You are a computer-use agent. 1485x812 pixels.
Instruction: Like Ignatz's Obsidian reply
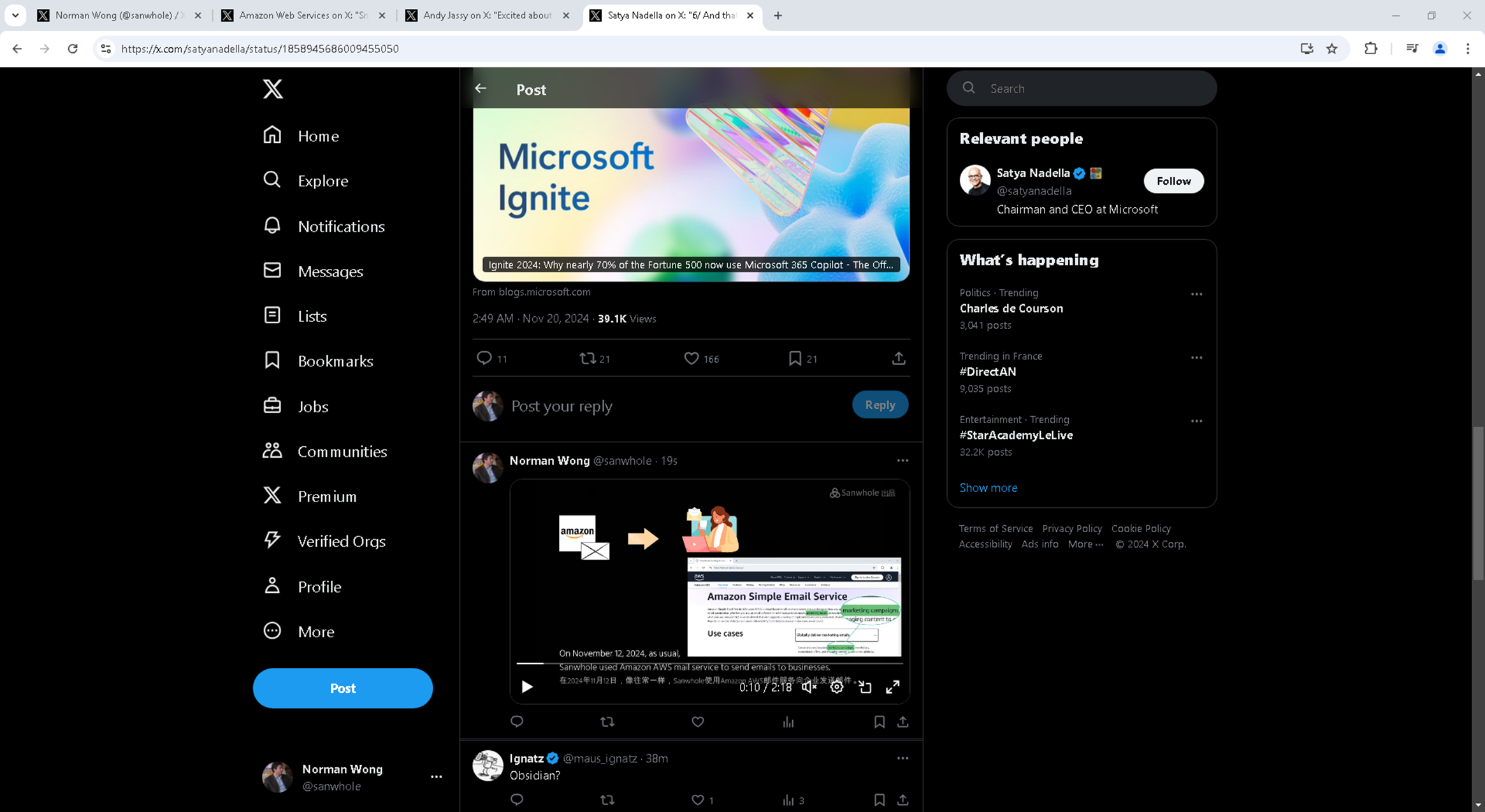pyautogui.click(x=698, y=799)
